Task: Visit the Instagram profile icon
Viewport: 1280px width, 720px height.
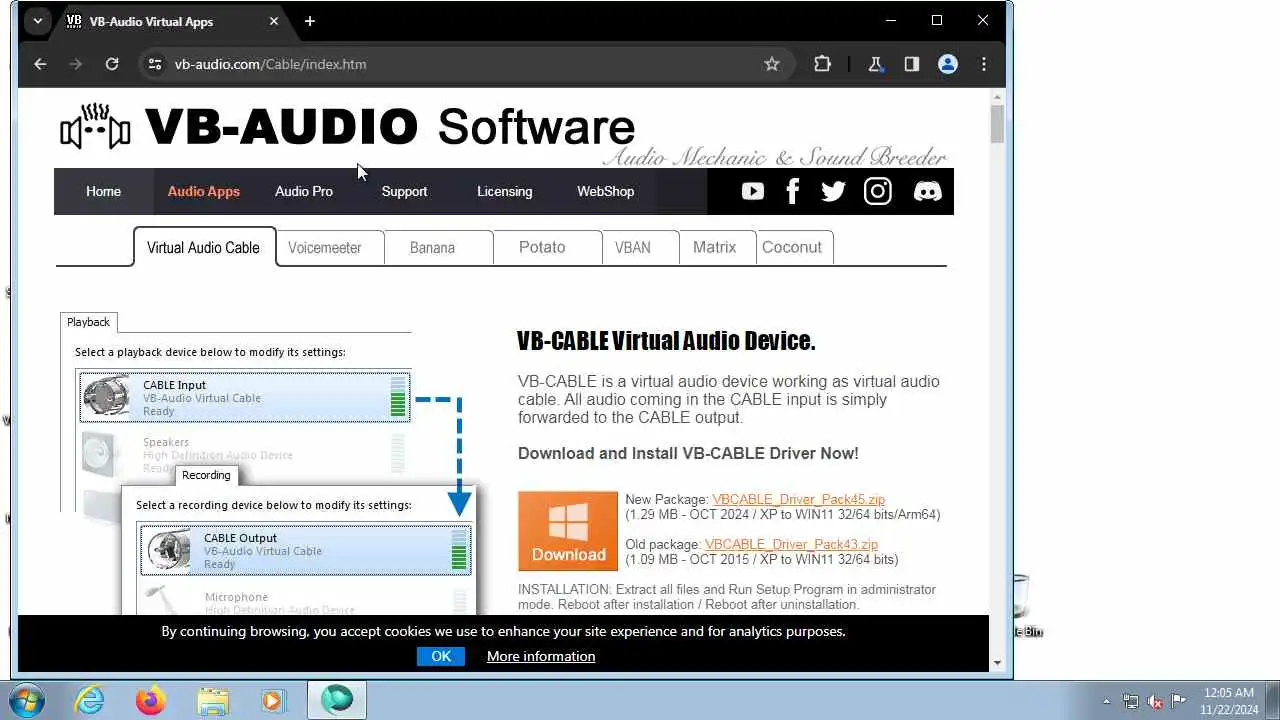Action: [878, 191]
